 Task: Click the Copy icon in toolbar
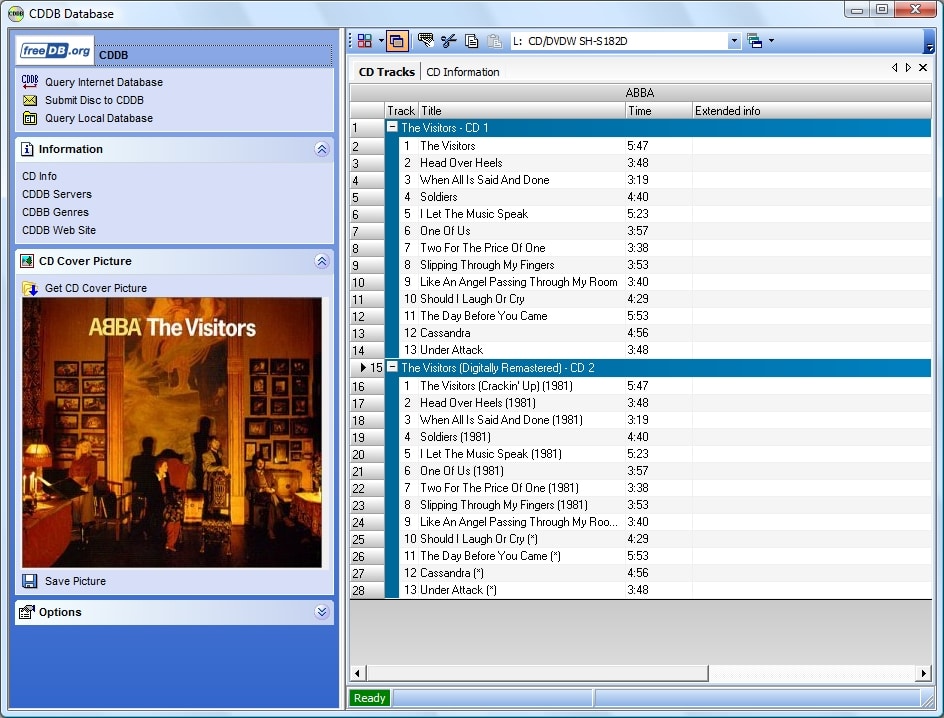point(471,40)
